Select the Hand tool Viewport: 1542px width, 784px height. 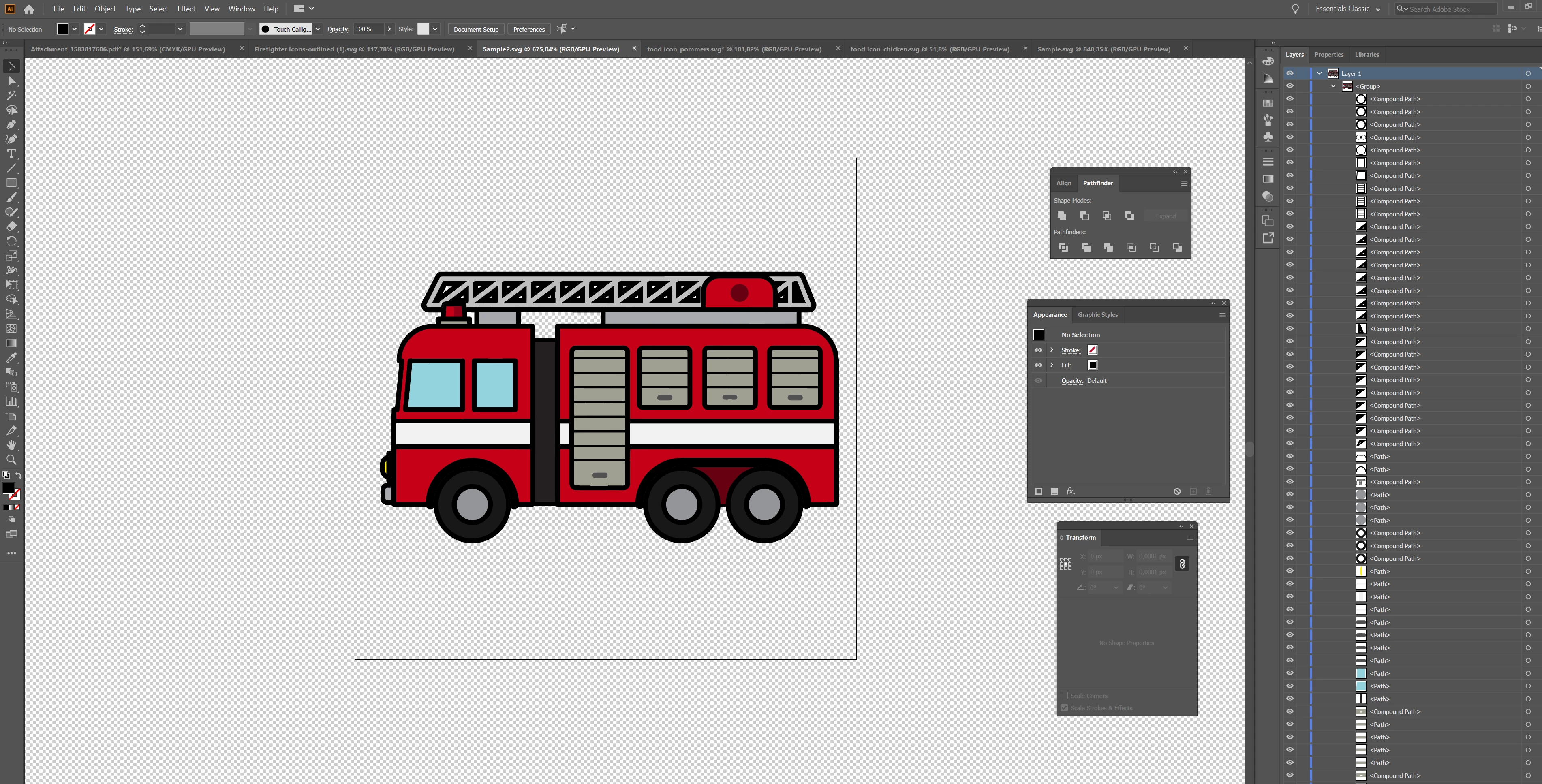[x=11, y=445]
